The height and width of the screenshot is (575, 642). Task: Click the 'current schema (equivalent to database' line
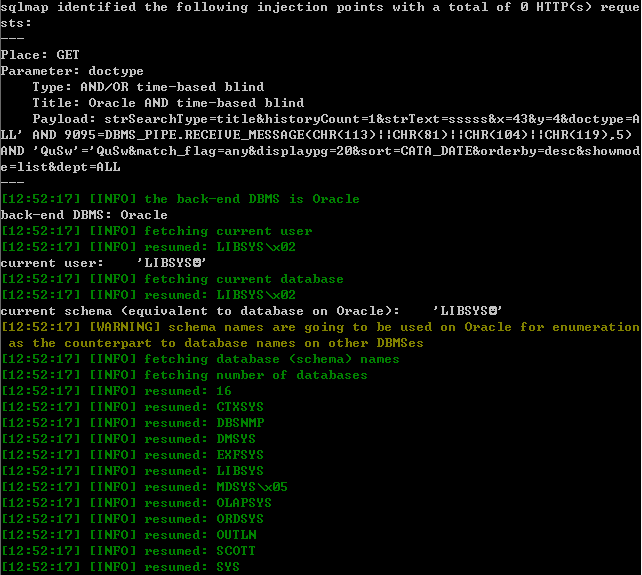(251, 311)
